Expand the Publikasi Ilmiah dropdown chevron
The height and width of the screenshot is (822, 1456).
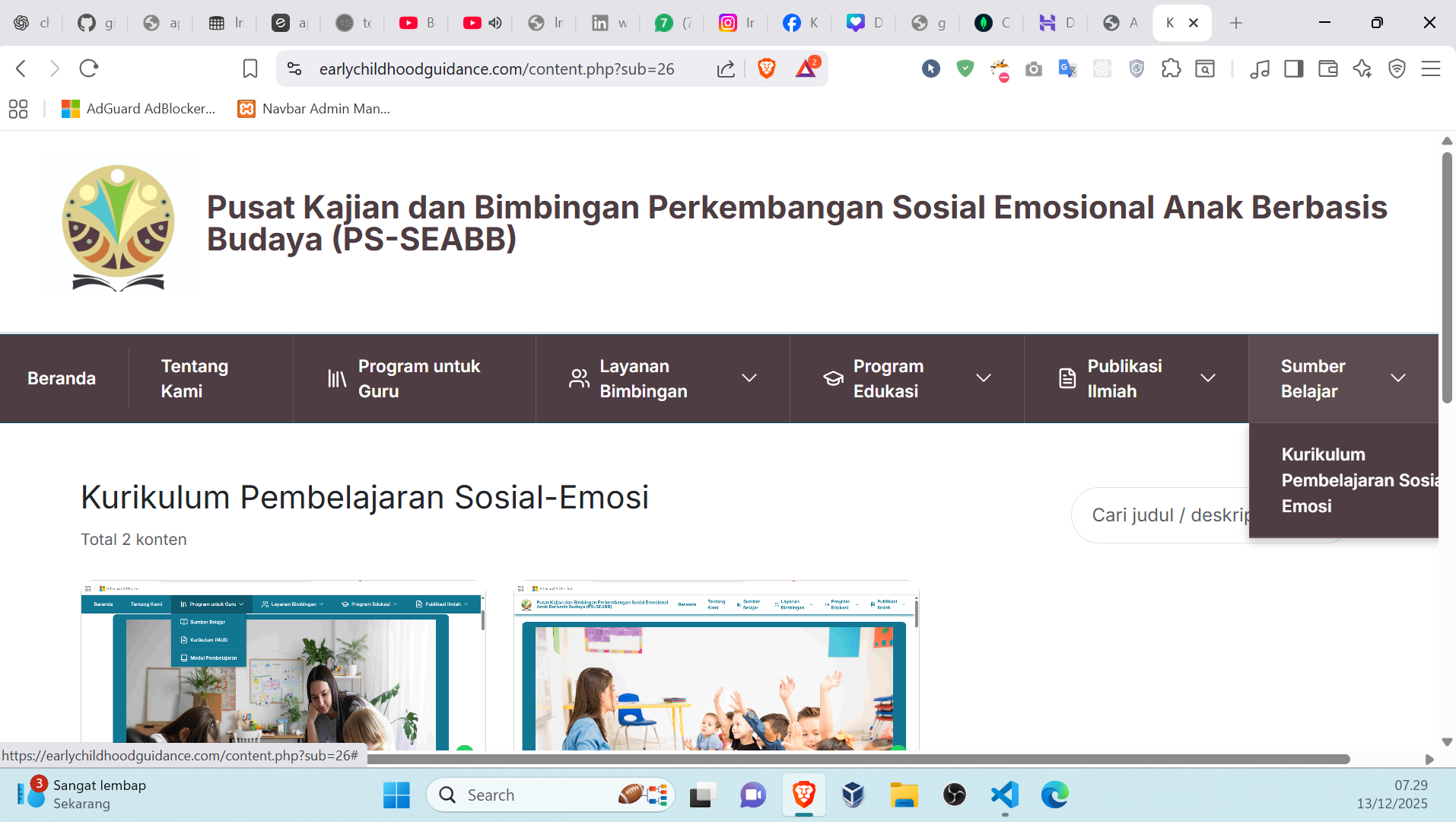point(1208,378)
